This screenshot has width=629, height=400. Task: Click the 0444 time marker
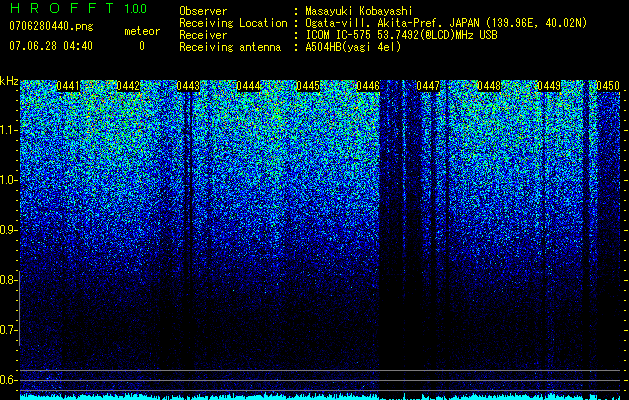(x=248, y=86)
